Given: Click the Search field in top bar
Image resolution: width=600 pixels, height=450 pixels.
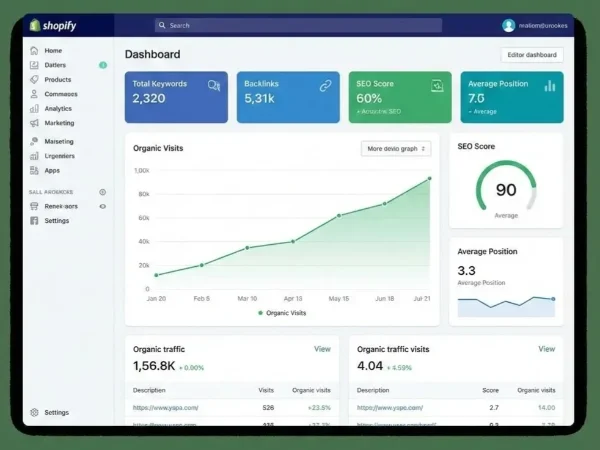Looking at the screenshot, I should (298, 25).
